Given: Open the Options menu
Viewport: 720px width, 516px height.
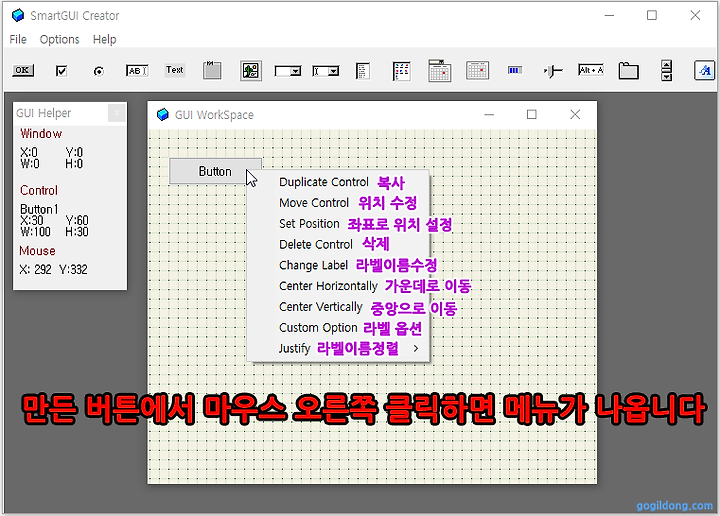Looking at the screenshot, I should pos(60,39).
